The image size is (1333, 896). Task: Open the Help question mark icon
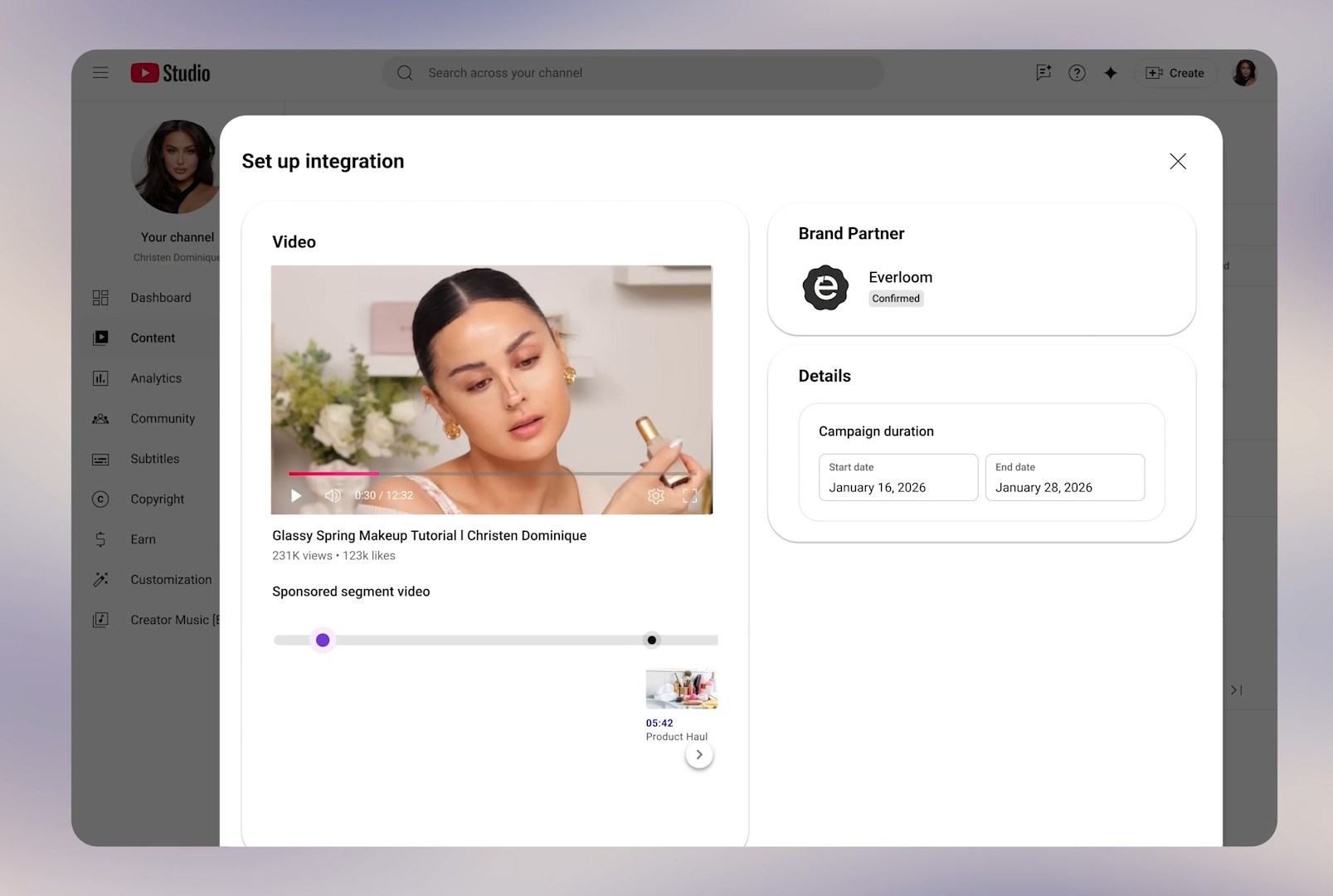pos(1077,73)
